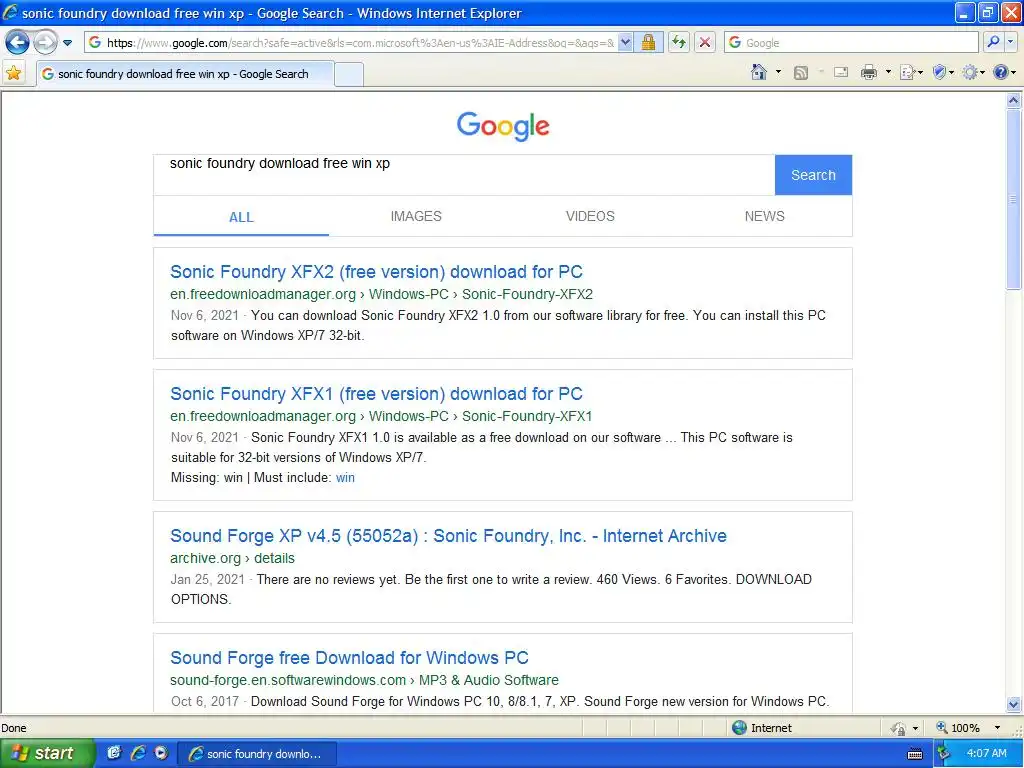Click the blue Search button
Viewport: 1024px width, 768px height.
(x=813, y=174)
